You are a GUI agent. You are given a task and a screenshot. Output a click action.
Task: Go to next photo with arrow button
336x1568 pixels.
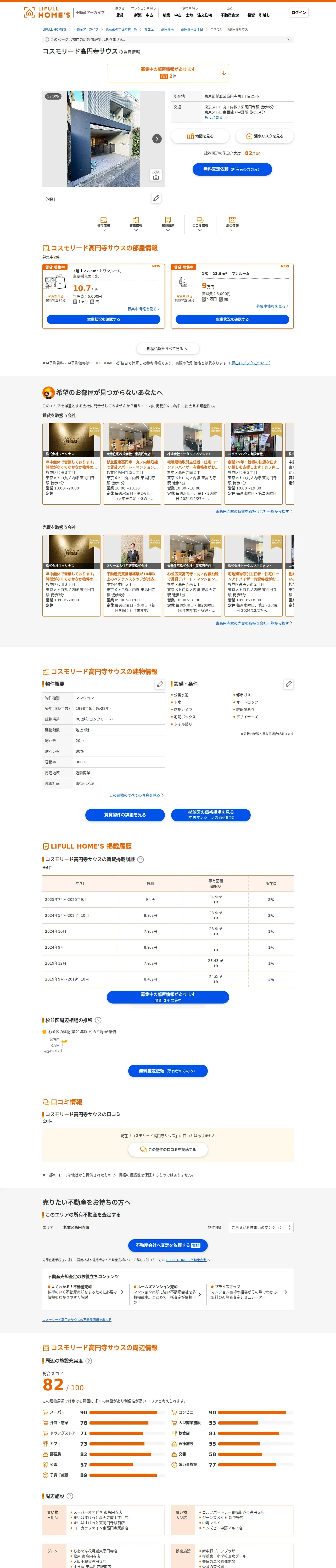pyautogui.click(x=157, y=139)
